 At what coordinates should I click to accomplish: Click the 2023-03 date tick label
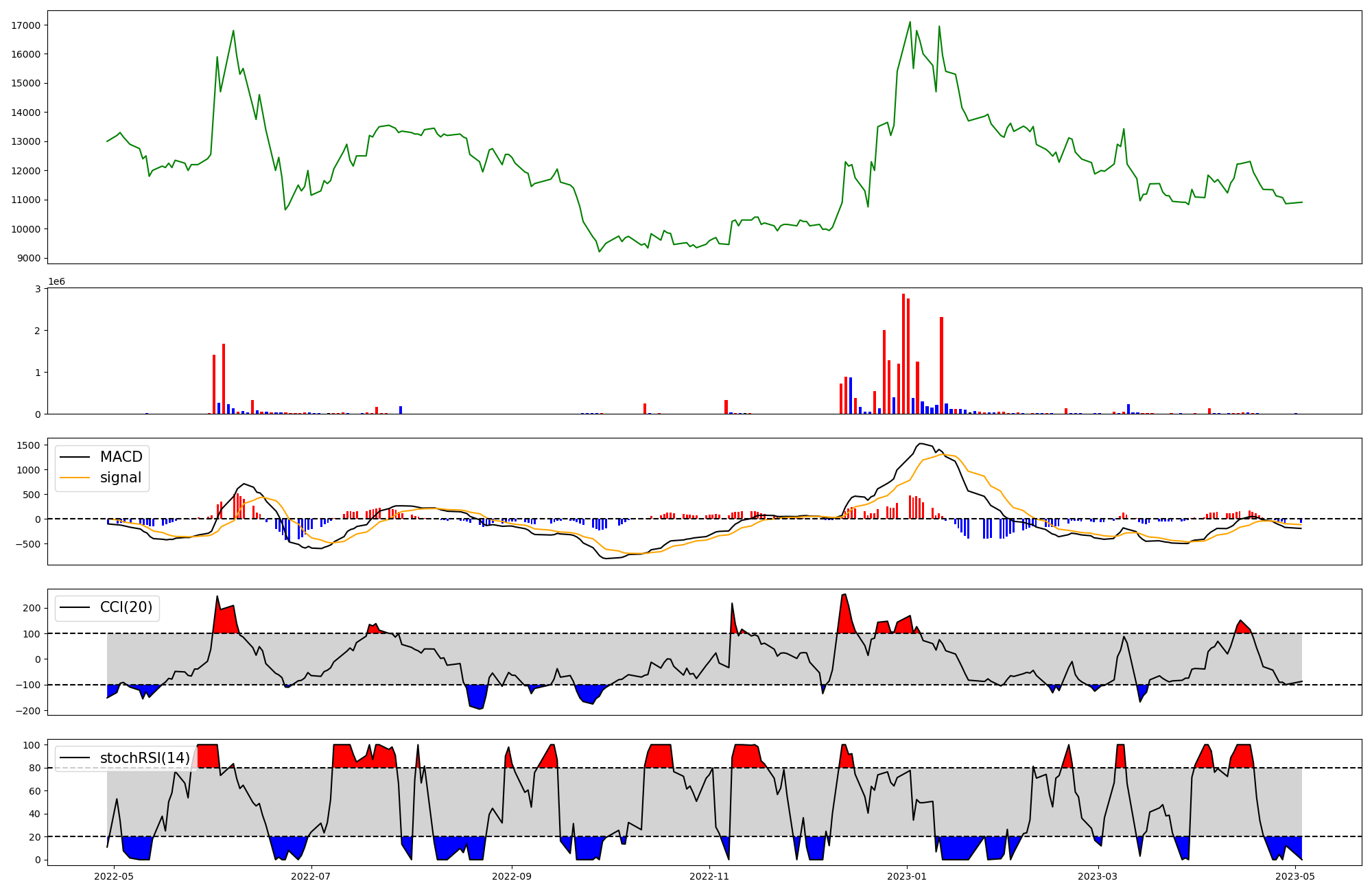coord(1098,876)
